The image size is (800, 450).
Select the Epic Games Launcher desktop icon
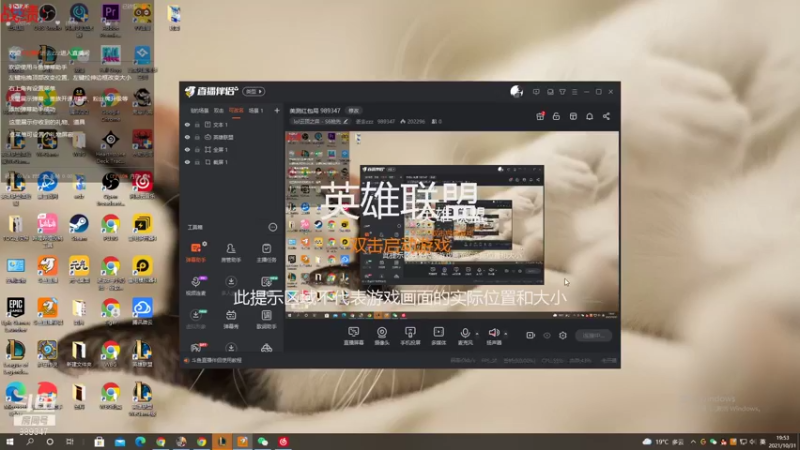point(15,315)
